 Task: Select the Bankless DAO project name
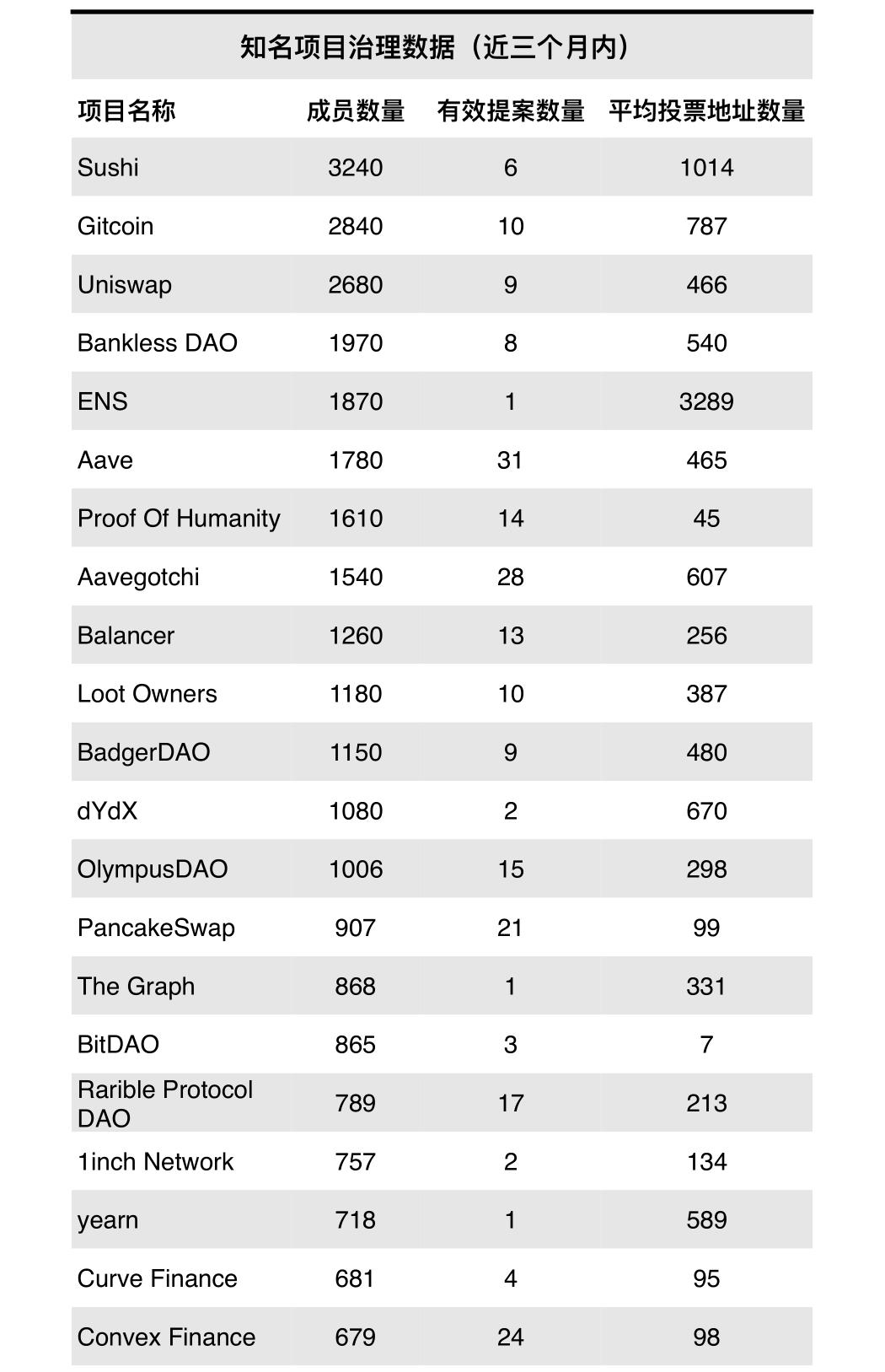coord(158,343)
